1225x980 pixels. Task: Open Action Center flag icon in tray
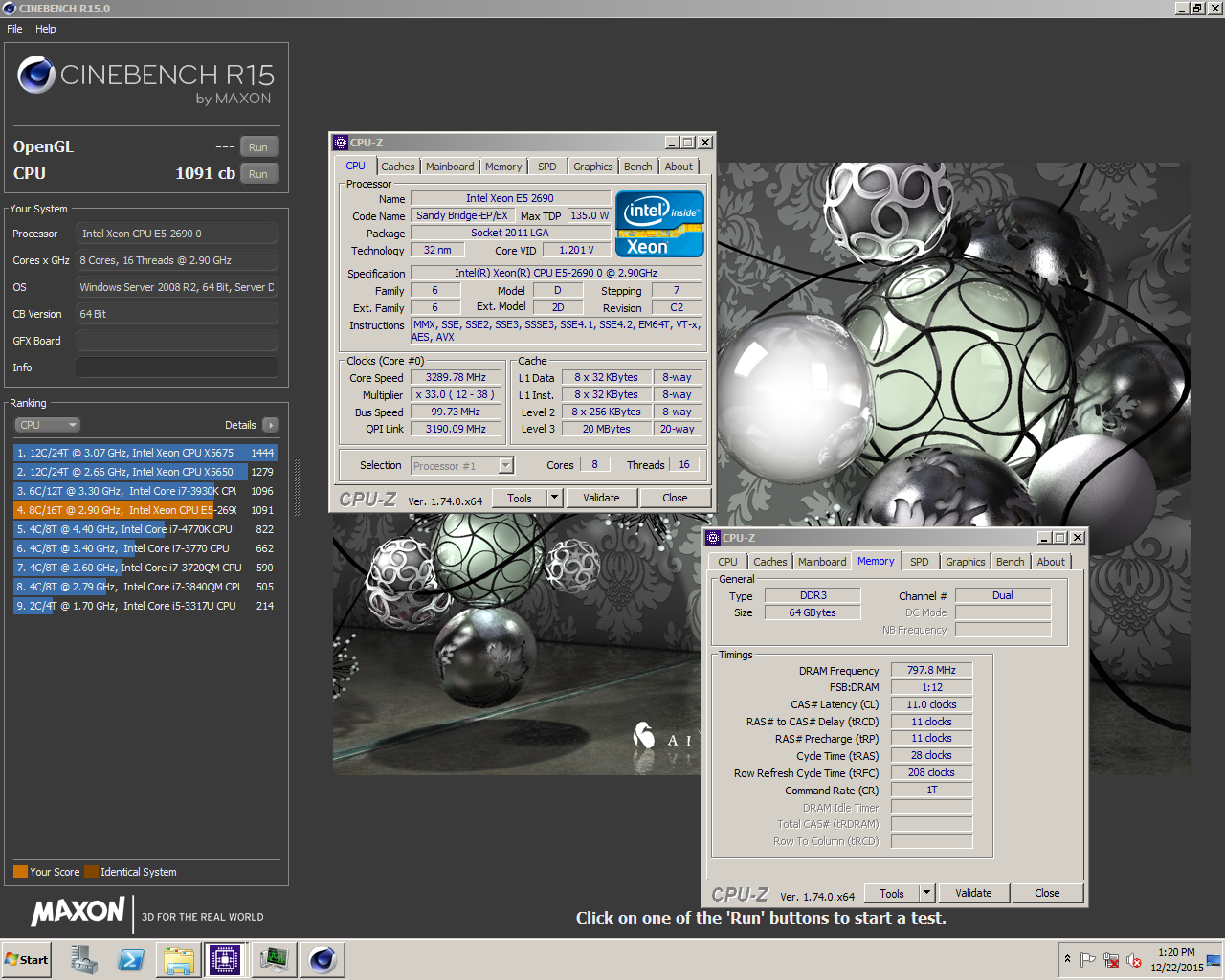[x=1088, y=960]
